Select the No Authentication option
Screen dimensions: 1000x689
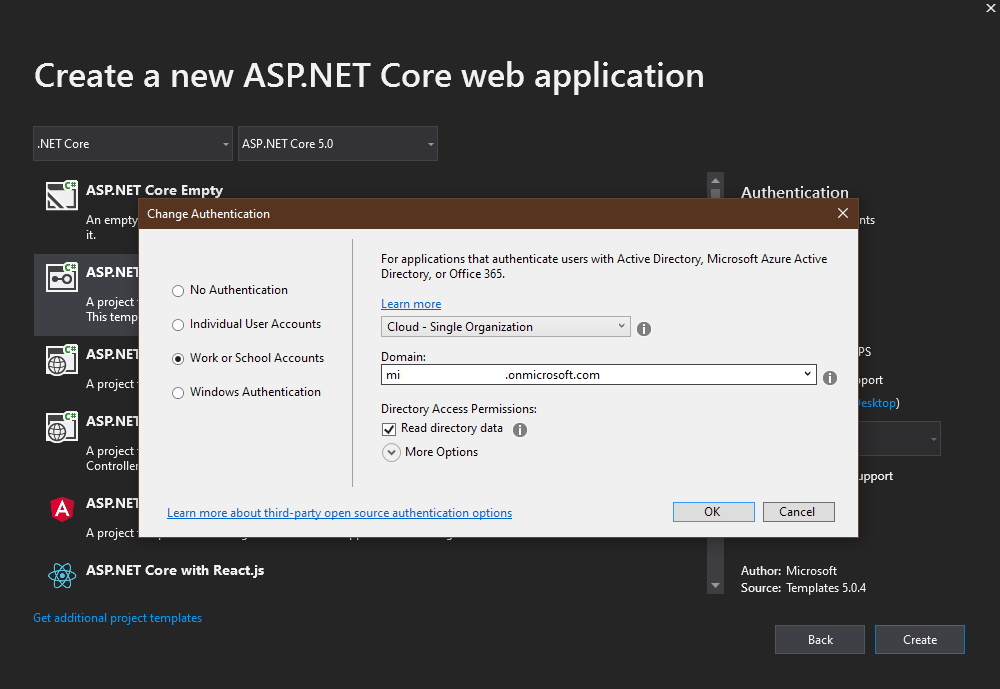230,290
